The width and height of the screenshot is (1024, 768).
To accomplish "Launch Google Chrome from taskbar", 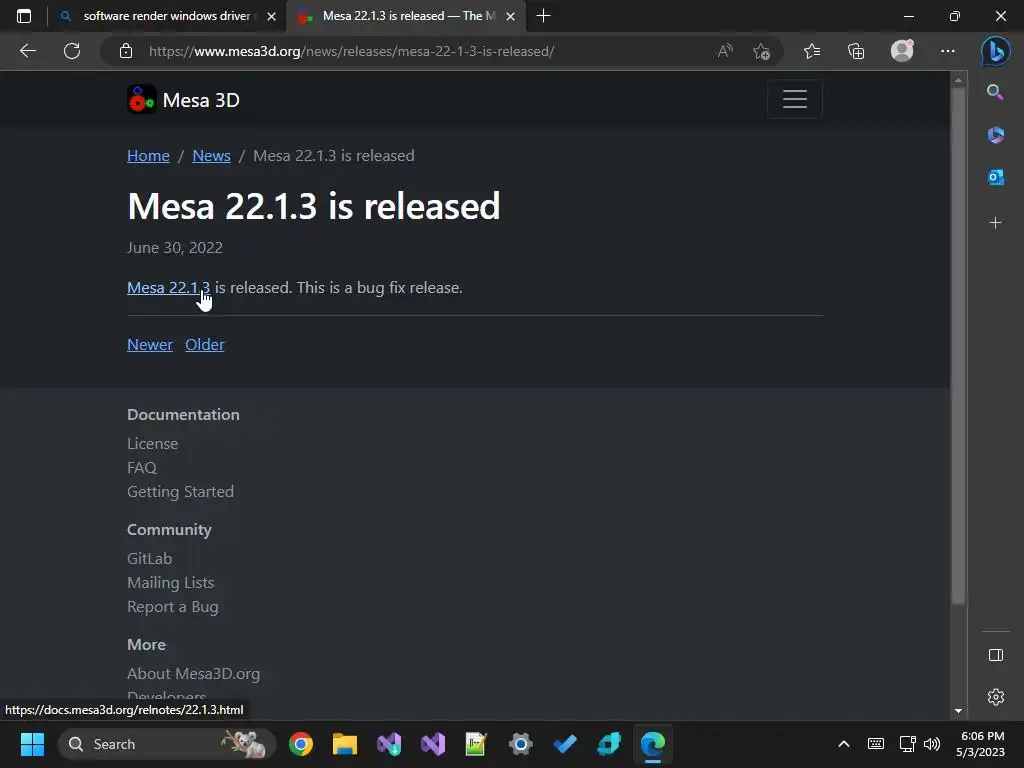I will click(300, 744).
